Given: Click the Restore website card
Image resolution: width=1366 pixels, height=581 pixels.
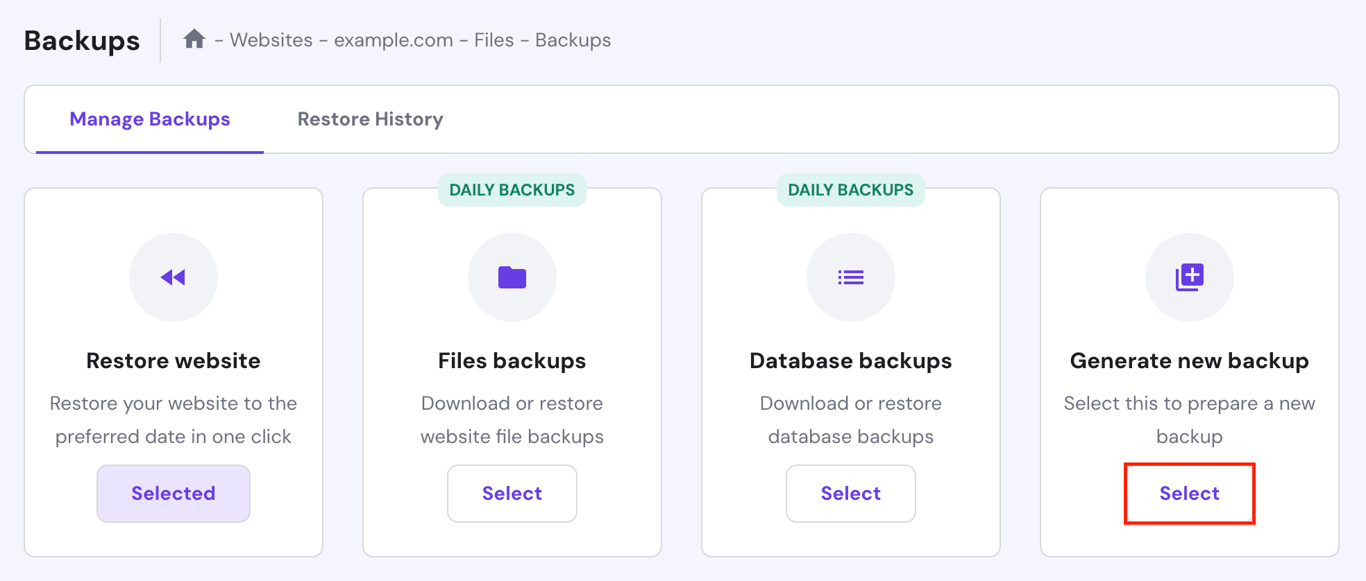Looking at the screenshot, I should (x=173, y=360).
